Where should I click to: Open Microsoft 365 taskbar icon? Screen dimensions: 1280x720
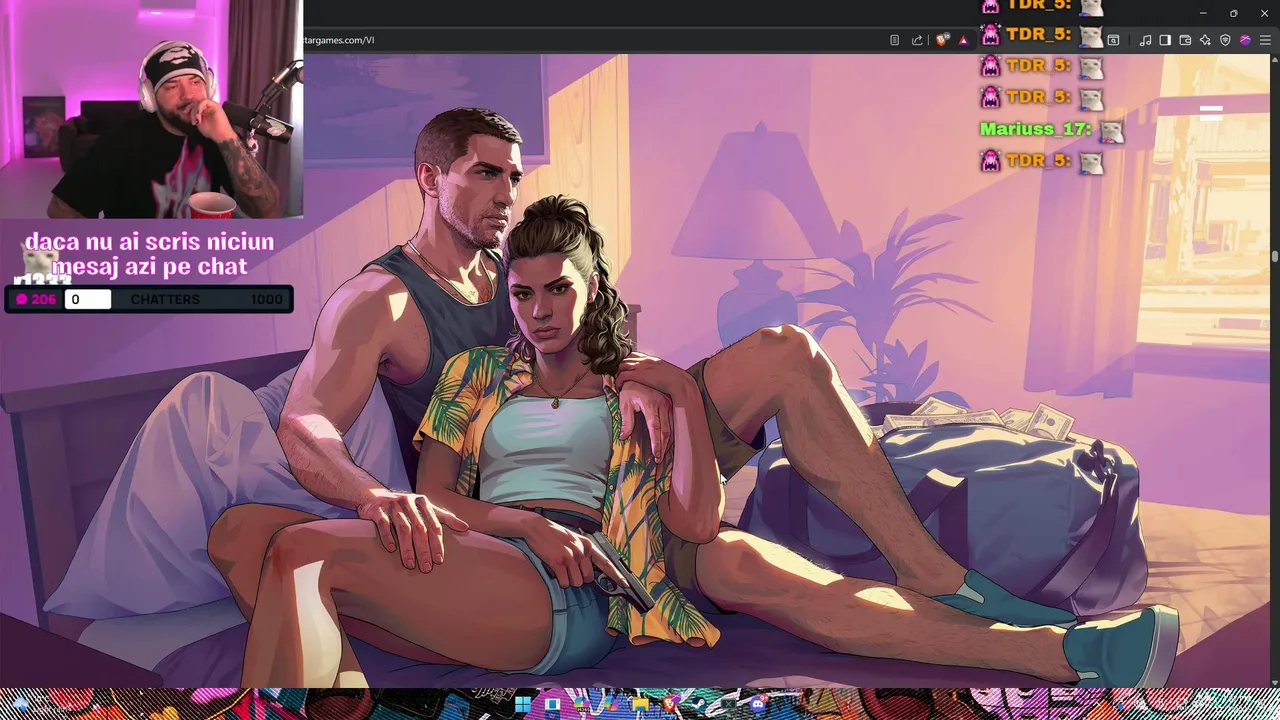point(581,704)
